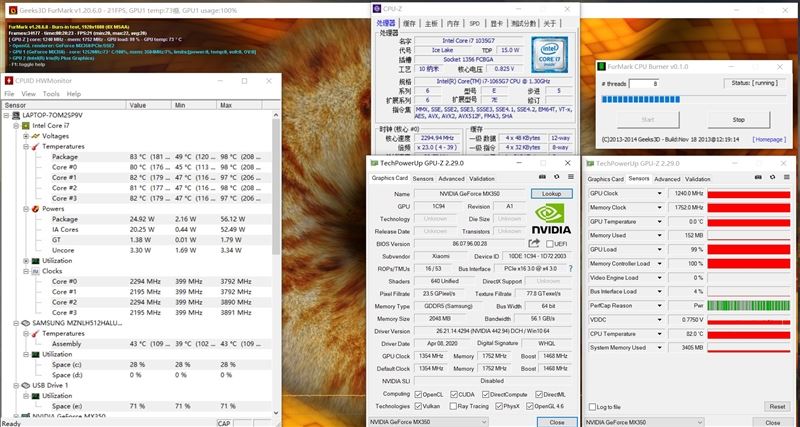Viewport: 800px width, 427px height.
Task: Click the Intel Core i7 chip icon in HWMonitor tree
Action: click(26, 125)
